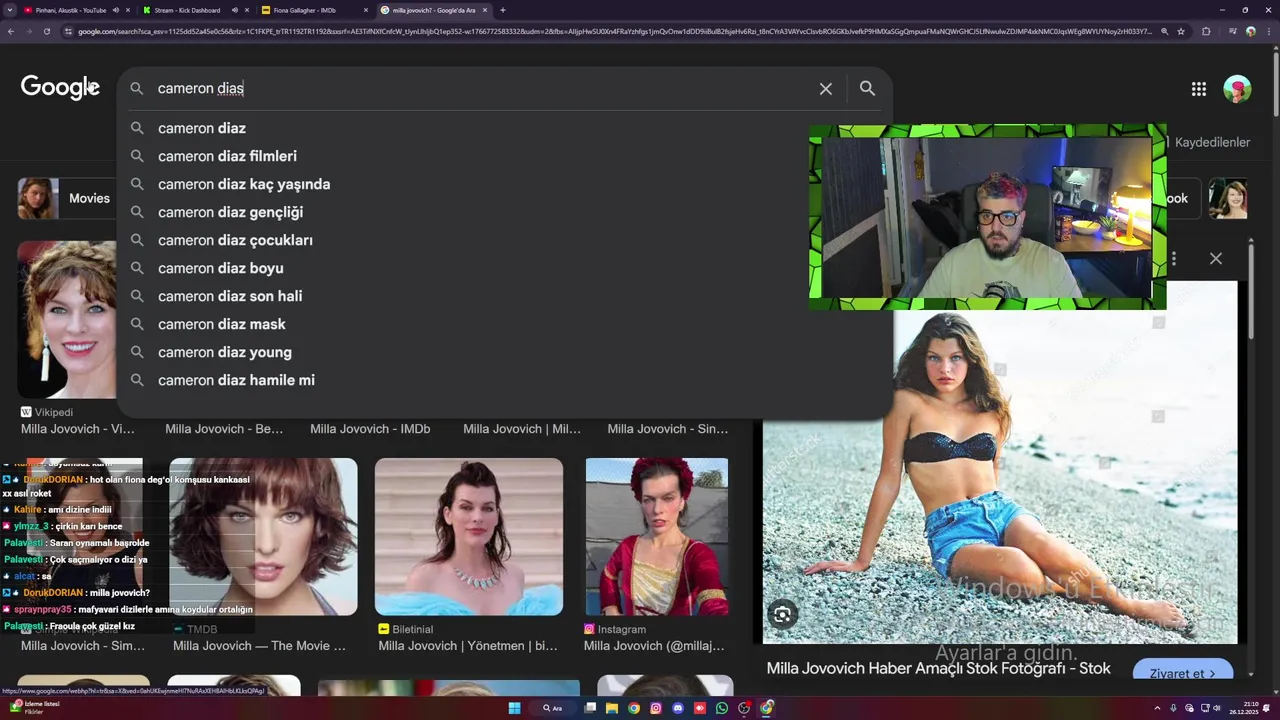1280x720 pixels.
Task: Click the browser address bar URL
Action: coord(614,32)
